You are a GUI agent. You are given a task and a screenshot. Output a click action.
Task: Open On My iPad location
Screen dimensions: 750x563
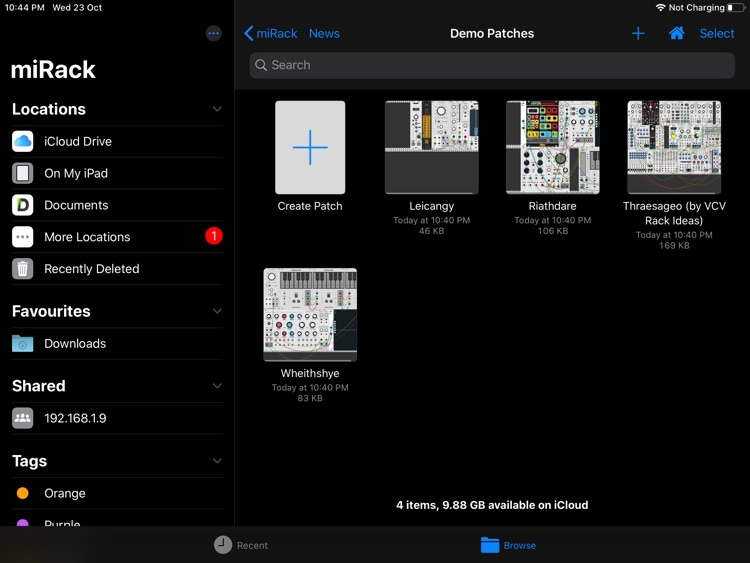click(x=117, y=173)
